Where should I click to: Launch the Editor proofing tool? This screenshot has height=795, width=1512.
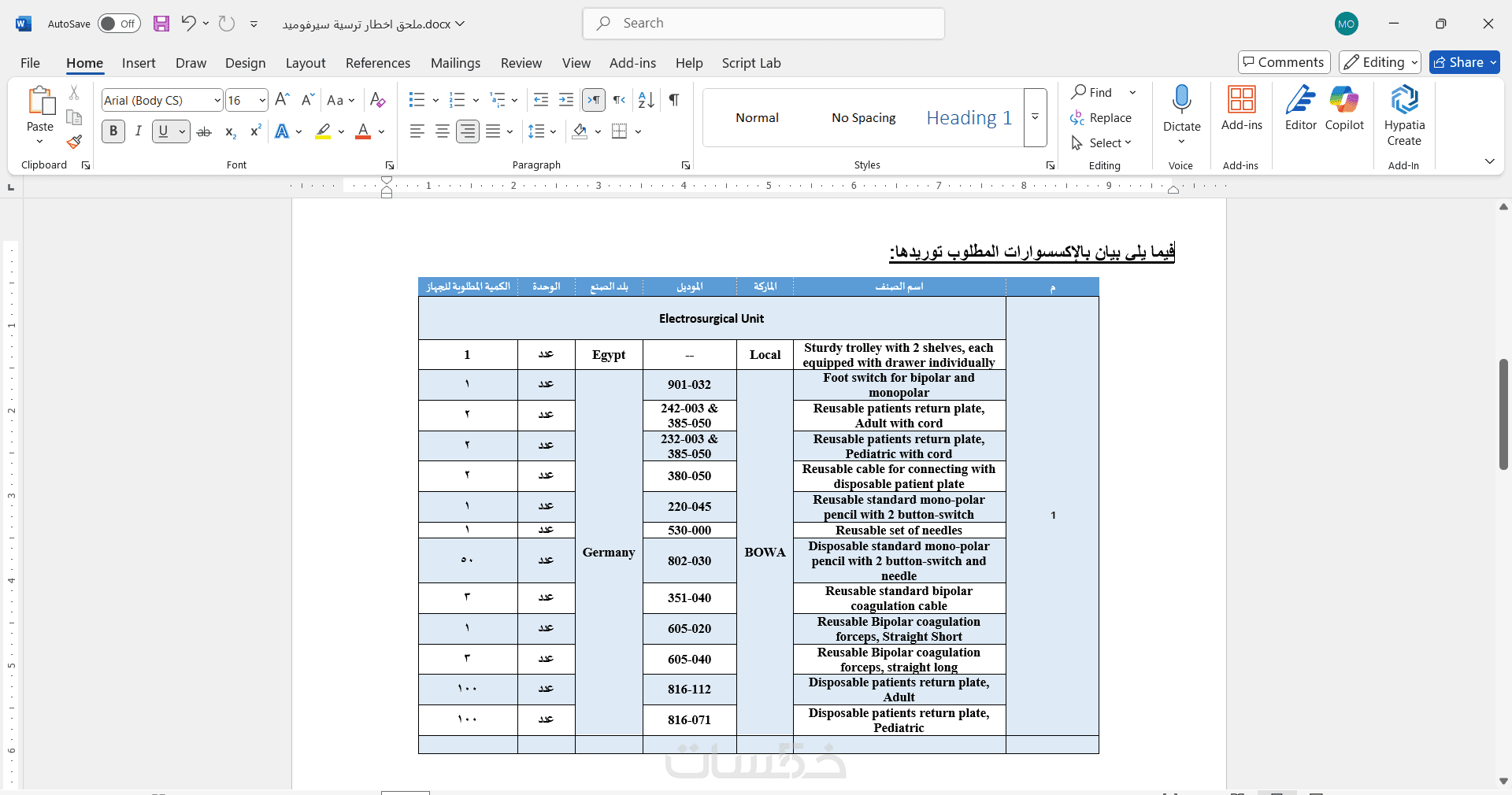click(1301, 108)
